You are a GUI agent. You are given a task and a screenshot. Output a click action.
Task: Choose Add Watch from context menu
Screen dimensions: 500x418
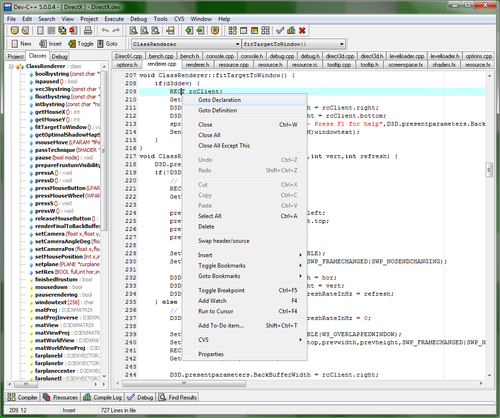coord(245,301)
